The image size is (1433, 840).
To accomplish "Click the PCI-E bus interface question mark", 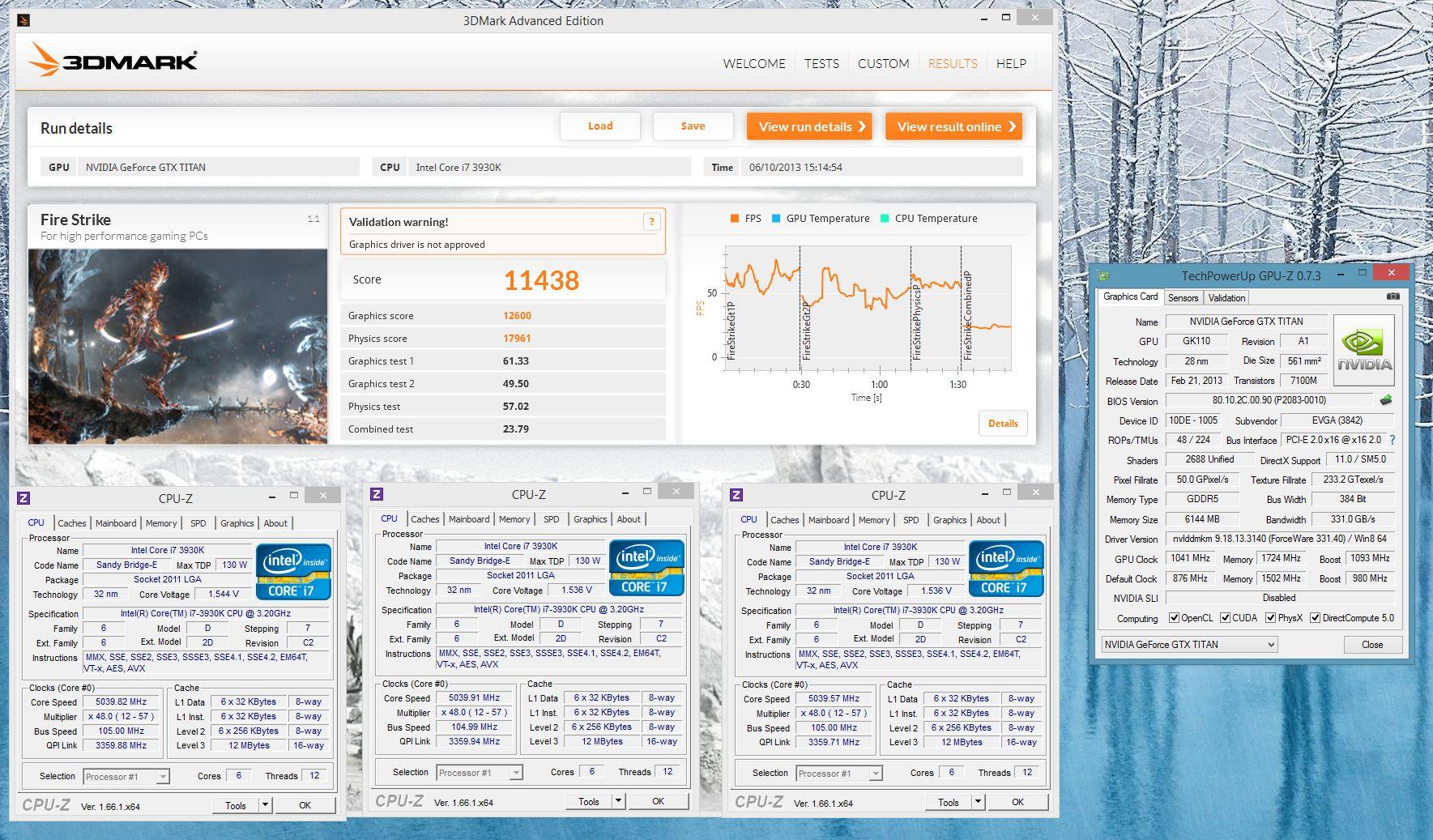I will click(x=1392, y=440).
